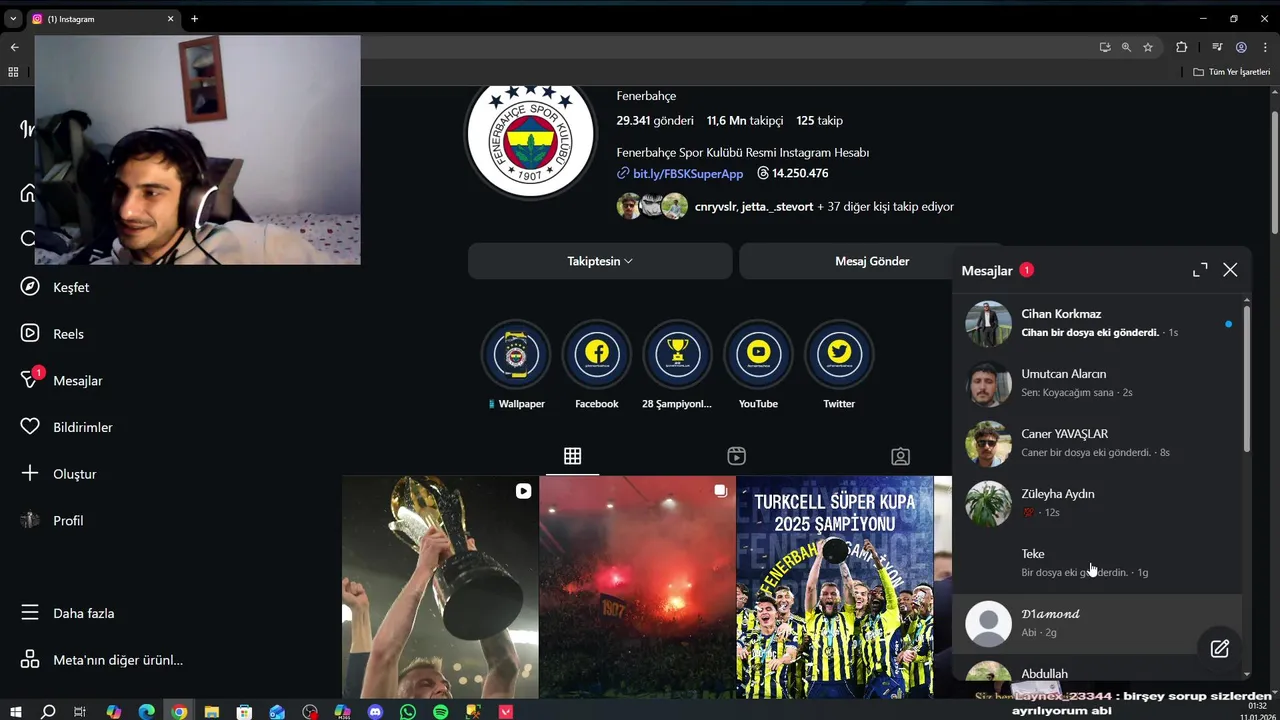Screen dimensions: 1280x720
Task: Open the 28 Şampiyonl... trophy highlight
Action: tap(677, 354)
